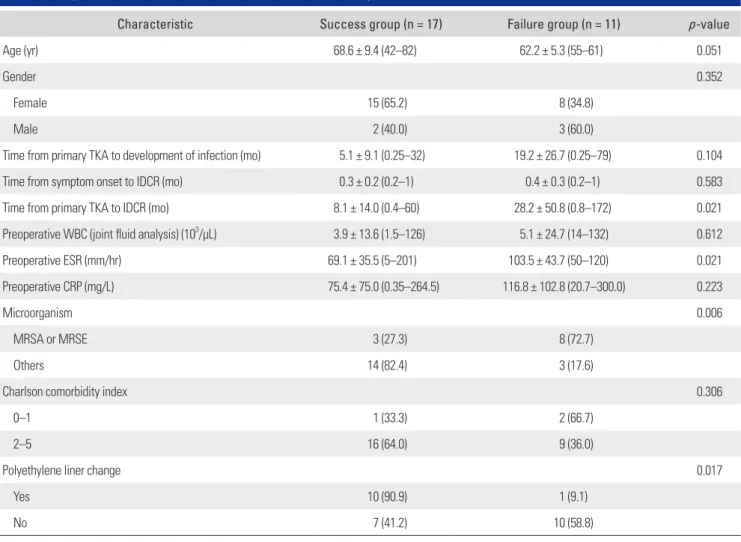Click the 'Gender' row label
Viewport: 741px width, 542px height.
pos(19,77)
